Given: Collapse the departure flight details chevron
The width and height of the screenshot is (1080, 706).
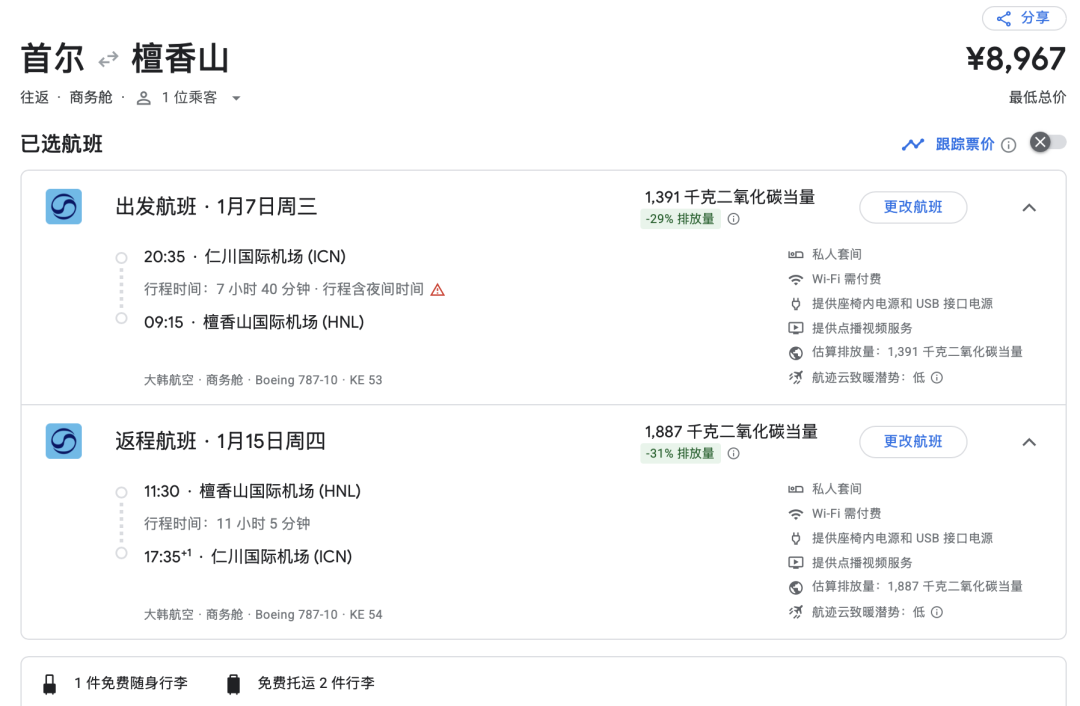Looking at the screenshot, I should point(1029,207).
